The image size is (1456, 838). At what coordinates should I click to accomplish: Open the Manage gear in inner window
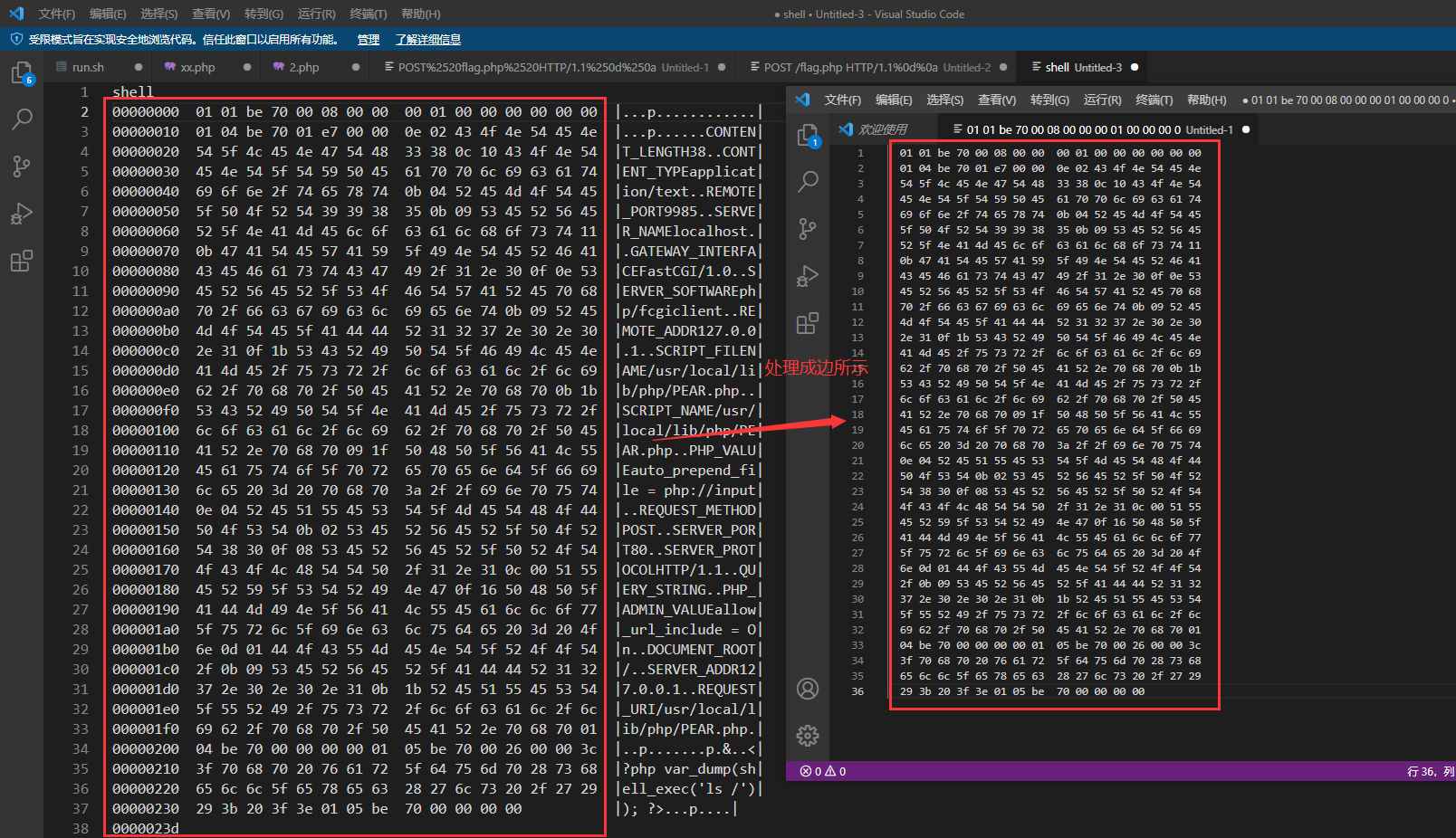point(808,736)
